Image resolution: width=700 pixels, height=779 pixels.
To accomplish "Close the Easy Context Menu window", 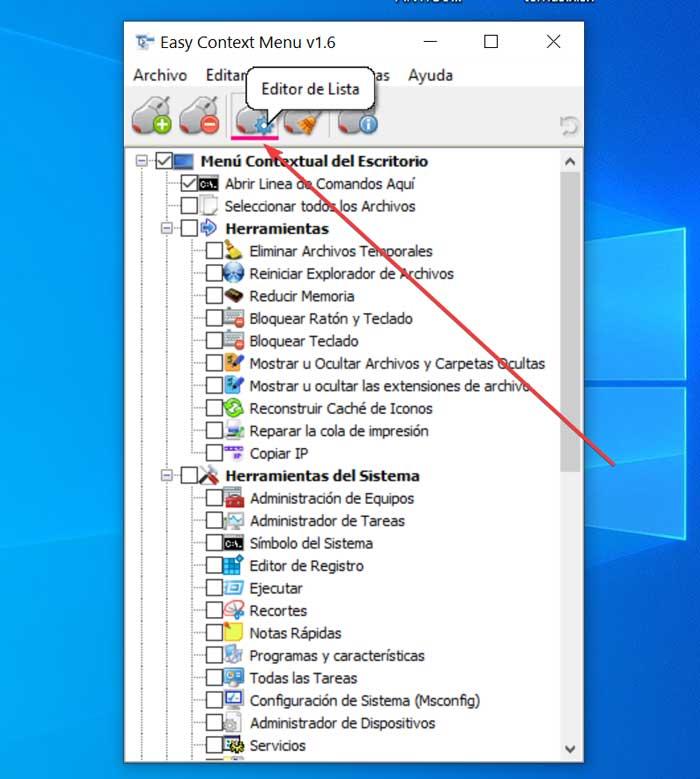I will 553,42.
